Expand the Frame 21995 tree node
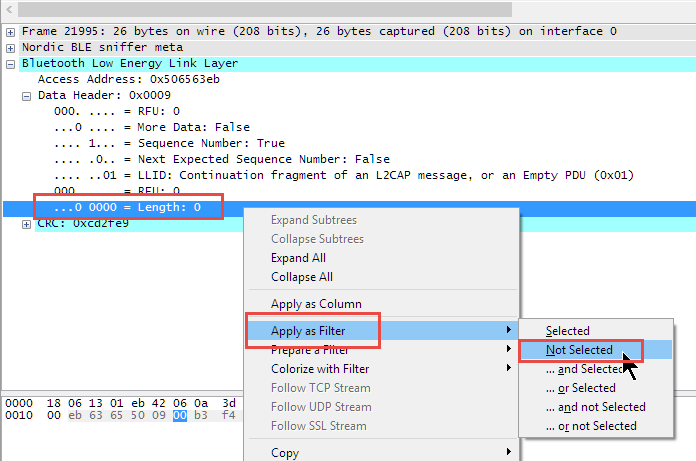 click(11, 31)
